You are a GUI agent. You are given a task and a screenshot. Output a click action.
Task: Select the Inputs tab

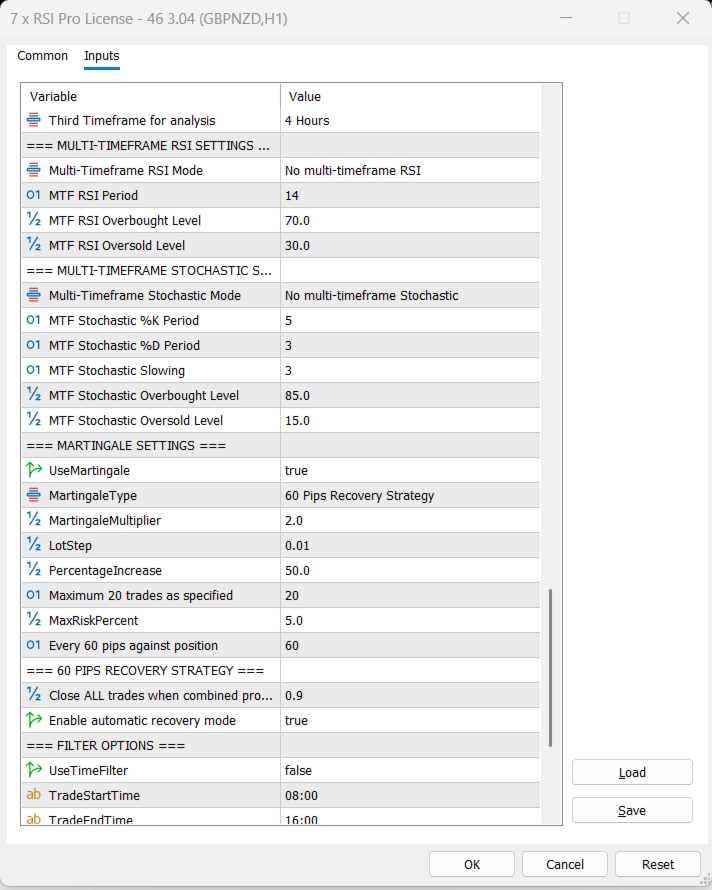(x=102, y=56)
